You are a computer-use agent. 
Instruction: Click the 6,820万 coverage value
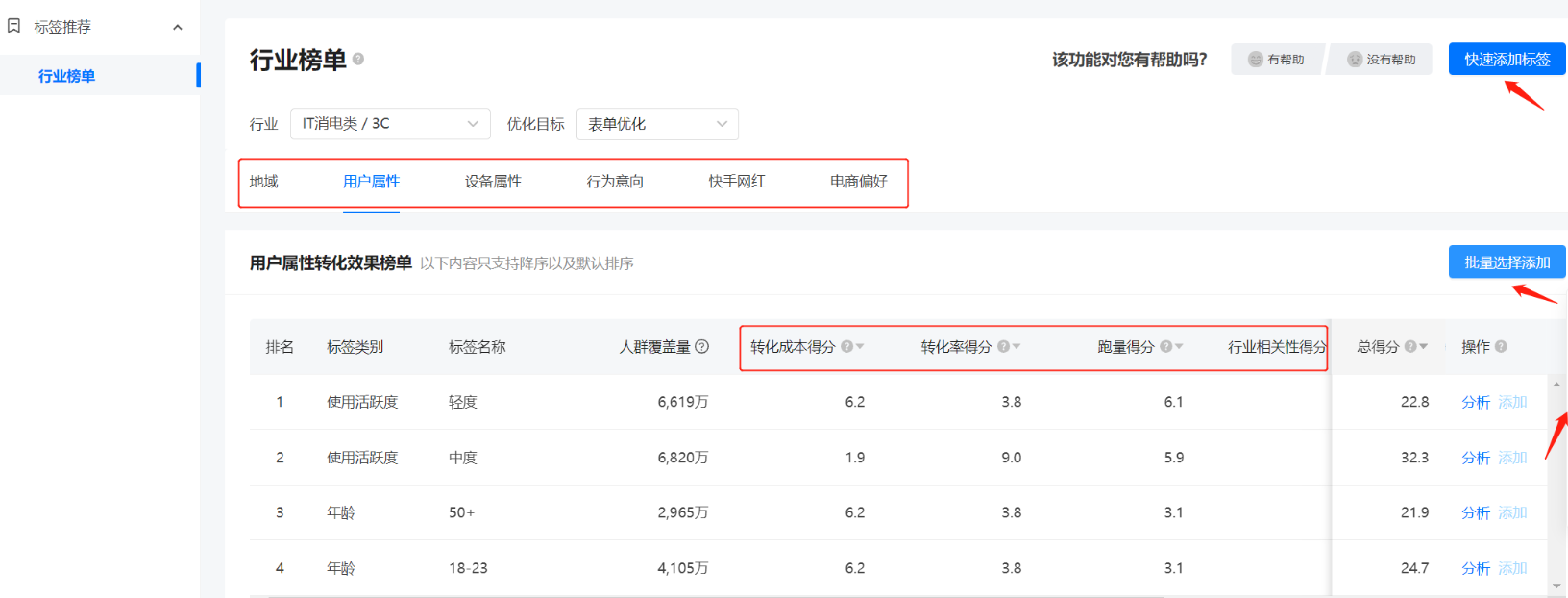click(683, 458)
